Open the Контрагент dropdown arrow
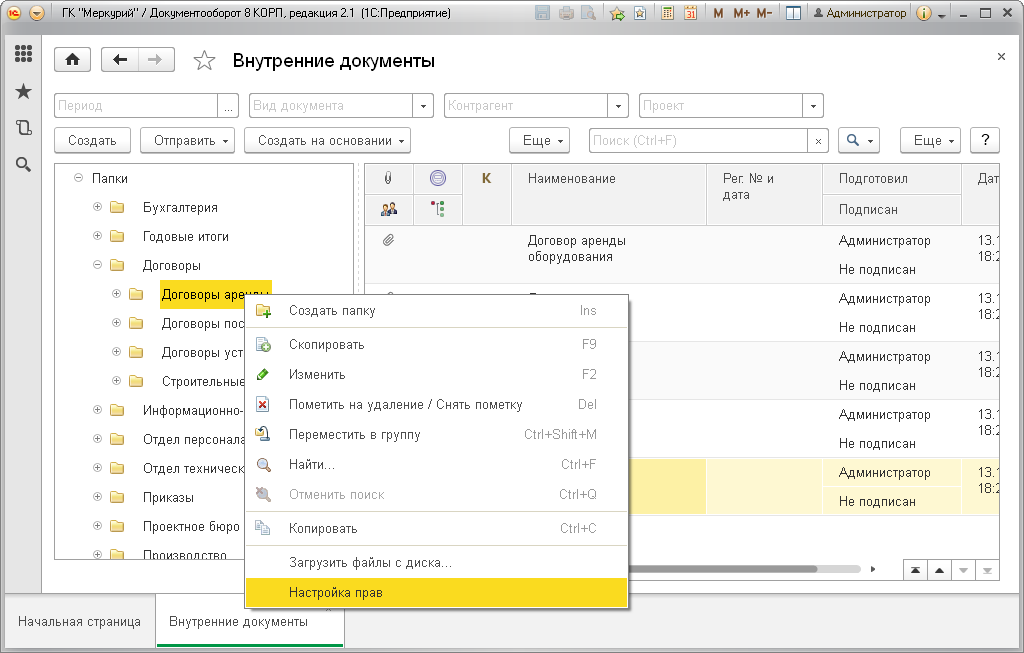1024x653 pixels. [x=618, y=106]
